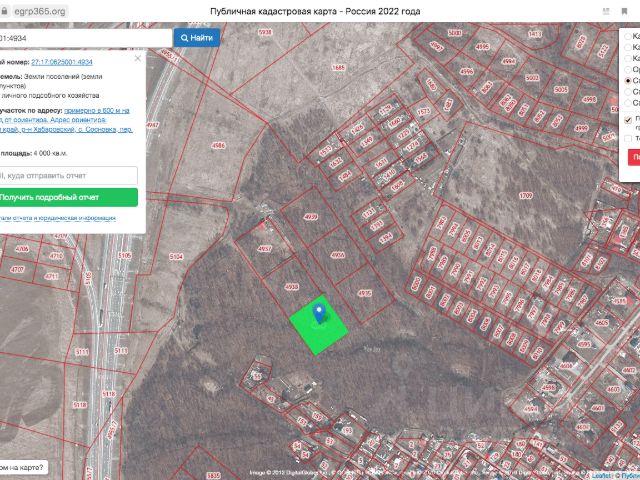The width and height of the screenshot is (640, 480).
Task: Click the egrp365.org address field
Action: [40, 11]
